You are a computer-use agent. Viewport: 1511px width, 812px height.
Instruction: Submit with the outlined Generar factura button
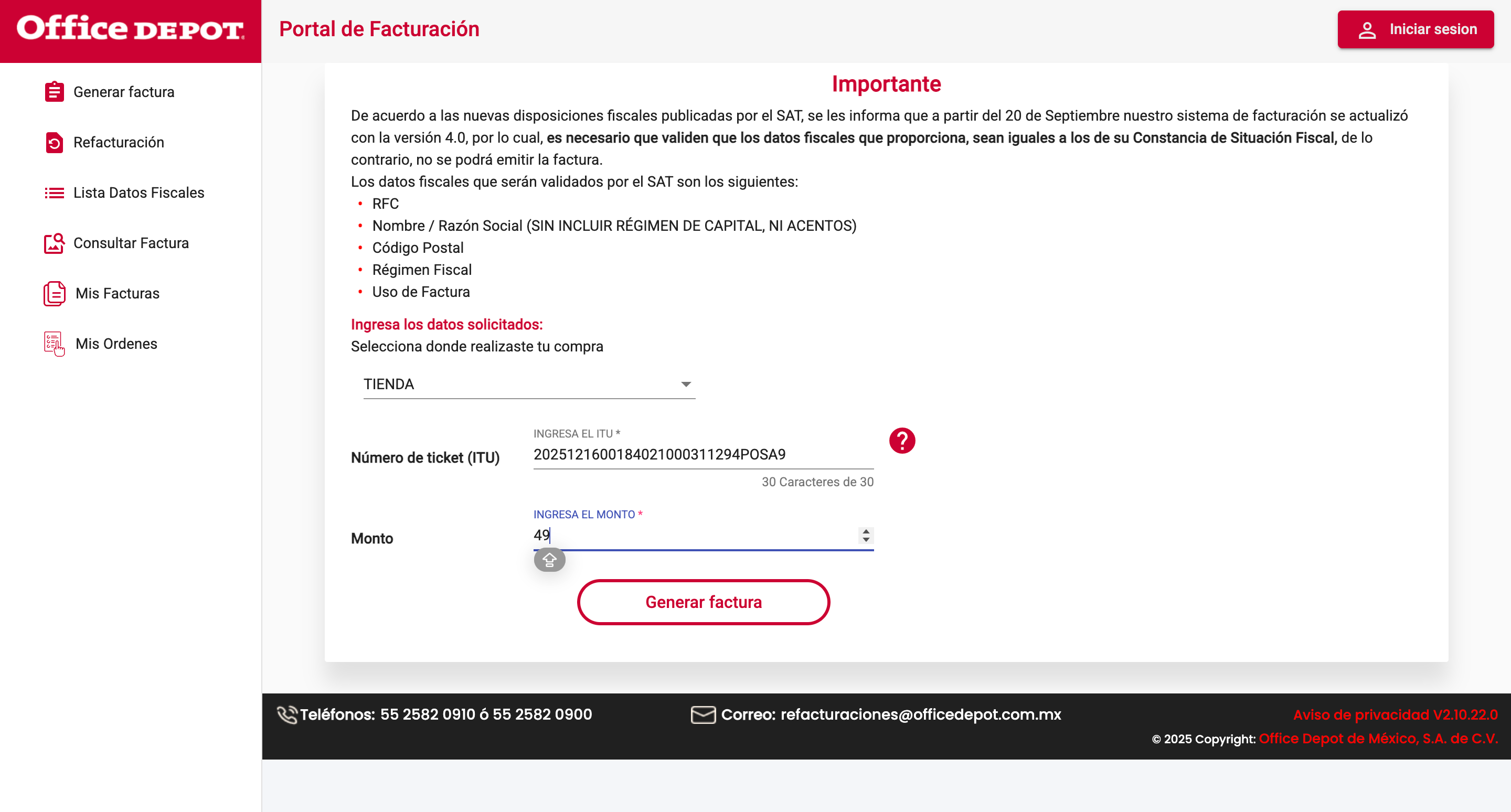pyautogui.click(x=703, y=602)
